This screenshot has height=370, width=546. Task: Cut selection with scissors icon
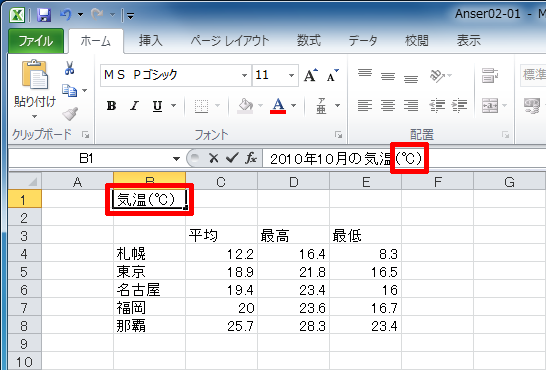click(x=70, y=68)
